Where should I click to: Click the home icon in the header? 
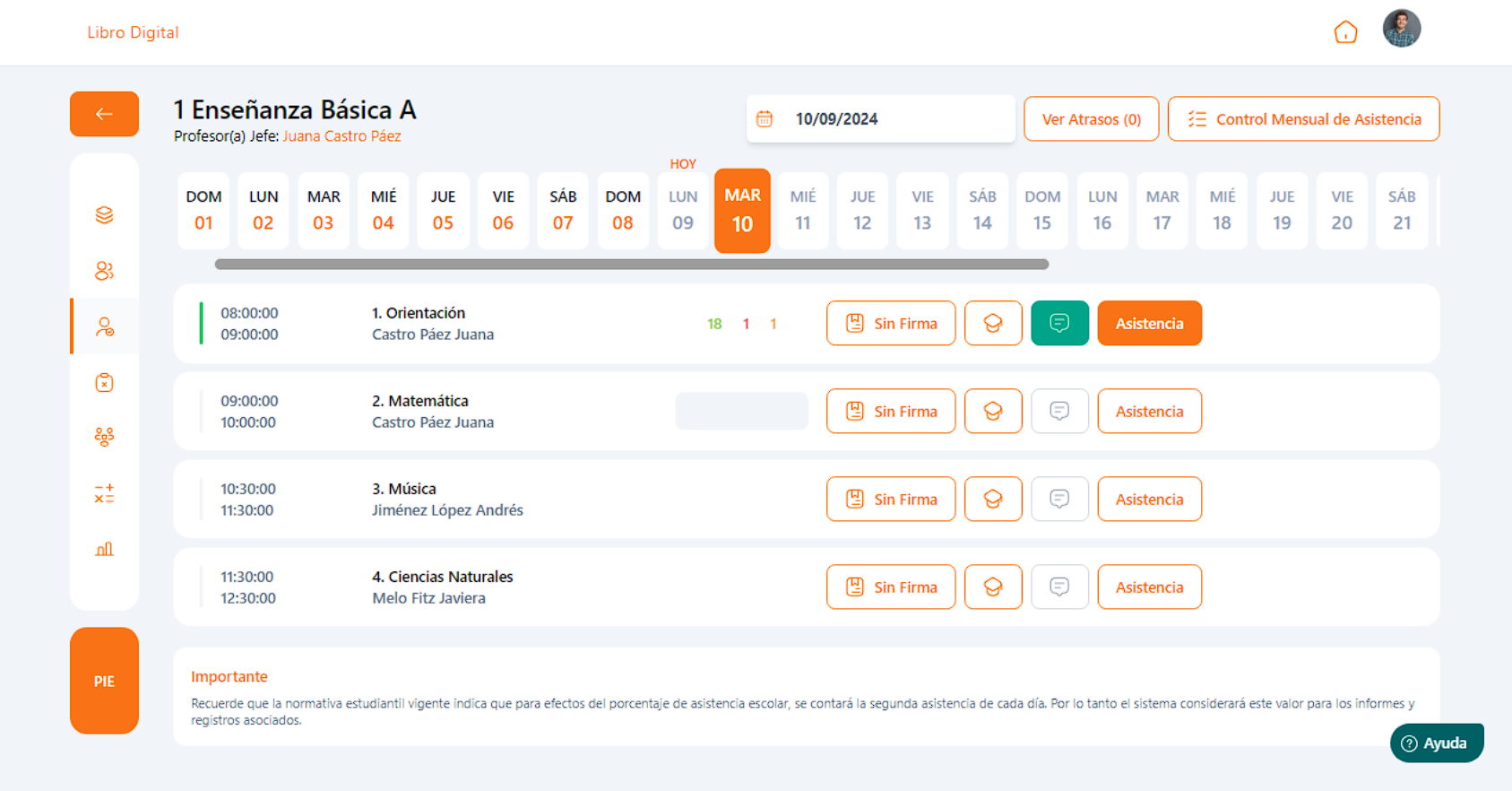pos(1345,32)
